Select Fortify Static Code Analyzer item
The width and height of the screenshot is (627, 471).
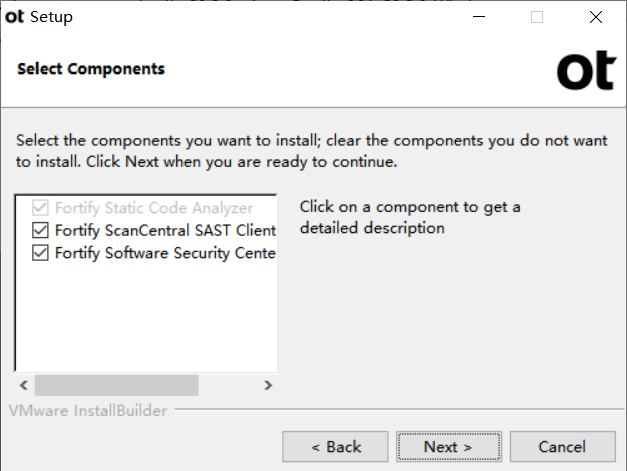coord(154,208)
